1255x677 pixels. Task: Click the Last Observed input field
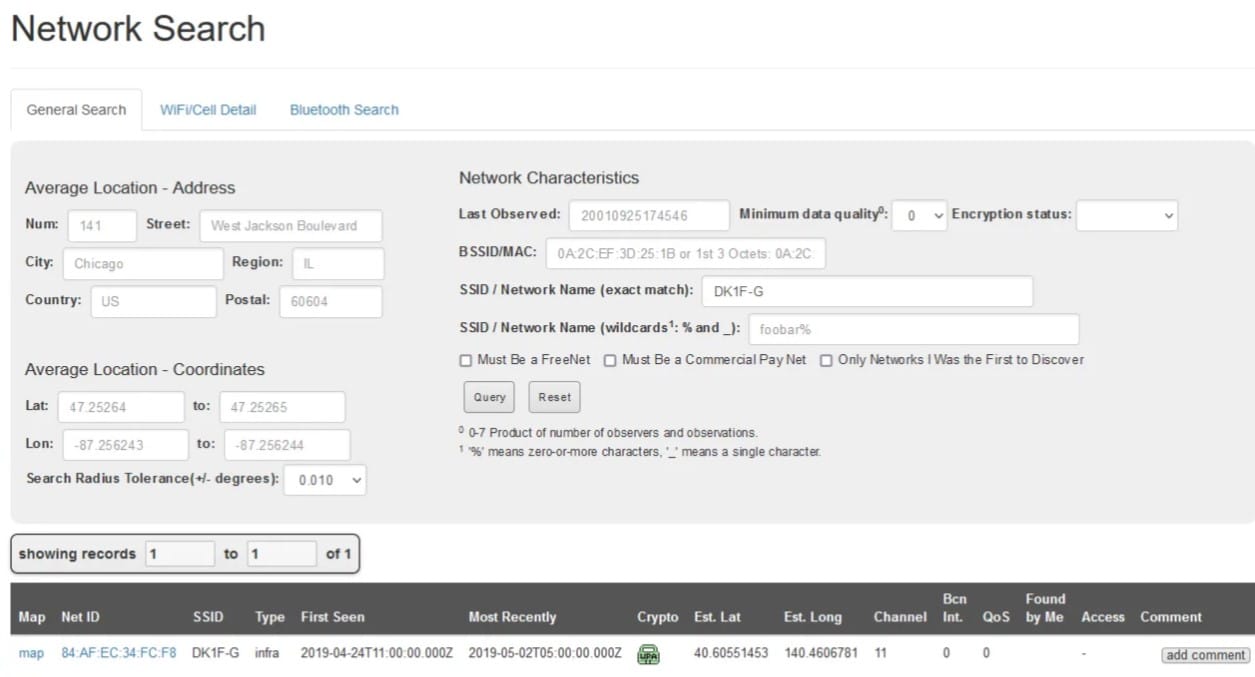pos(649,215)
